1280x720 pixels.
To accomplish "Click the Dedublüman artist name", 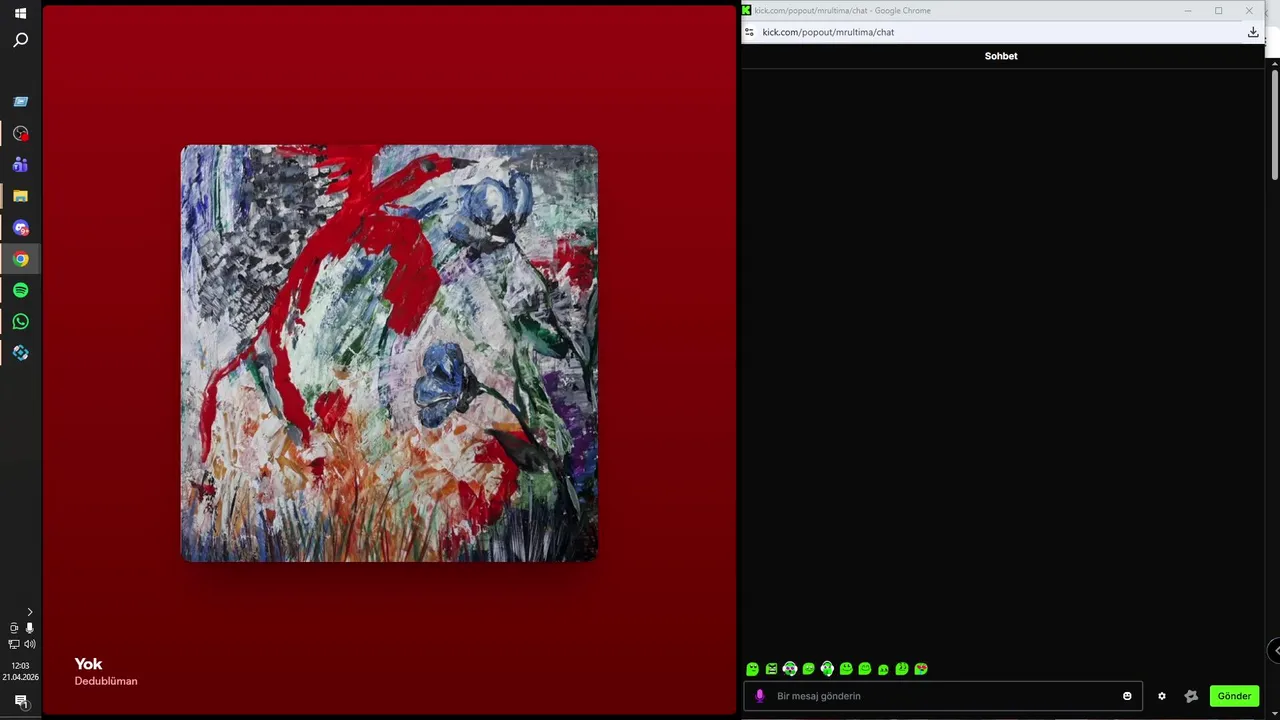I will [106, 681].
